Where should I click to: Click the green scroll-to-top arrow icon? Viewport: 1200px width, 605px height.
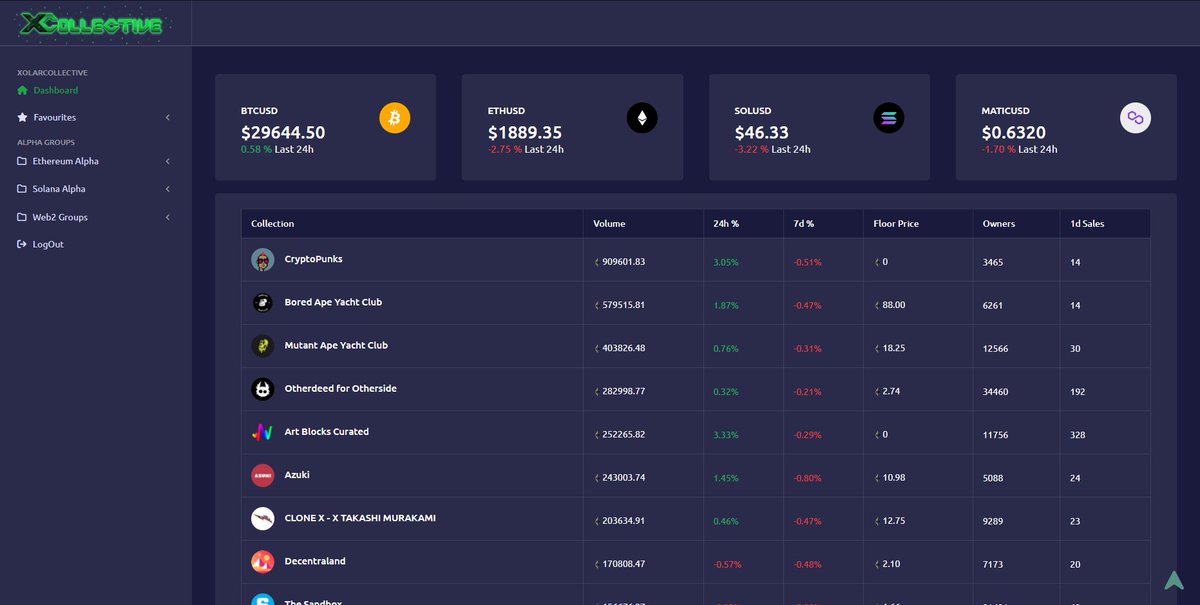pos(1173,579)
